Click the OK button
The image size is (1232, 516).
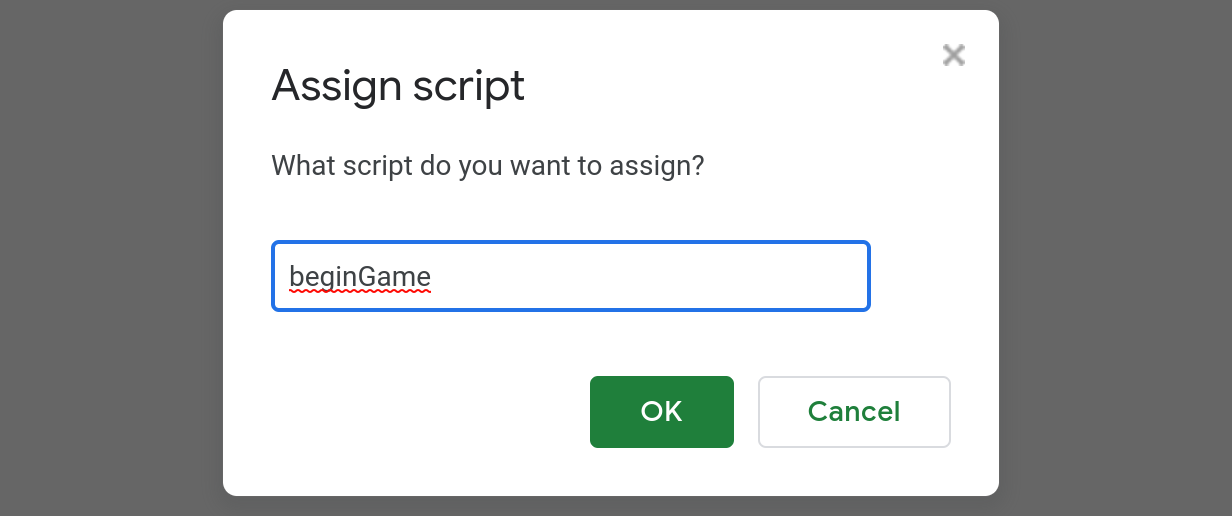(662, 412)
